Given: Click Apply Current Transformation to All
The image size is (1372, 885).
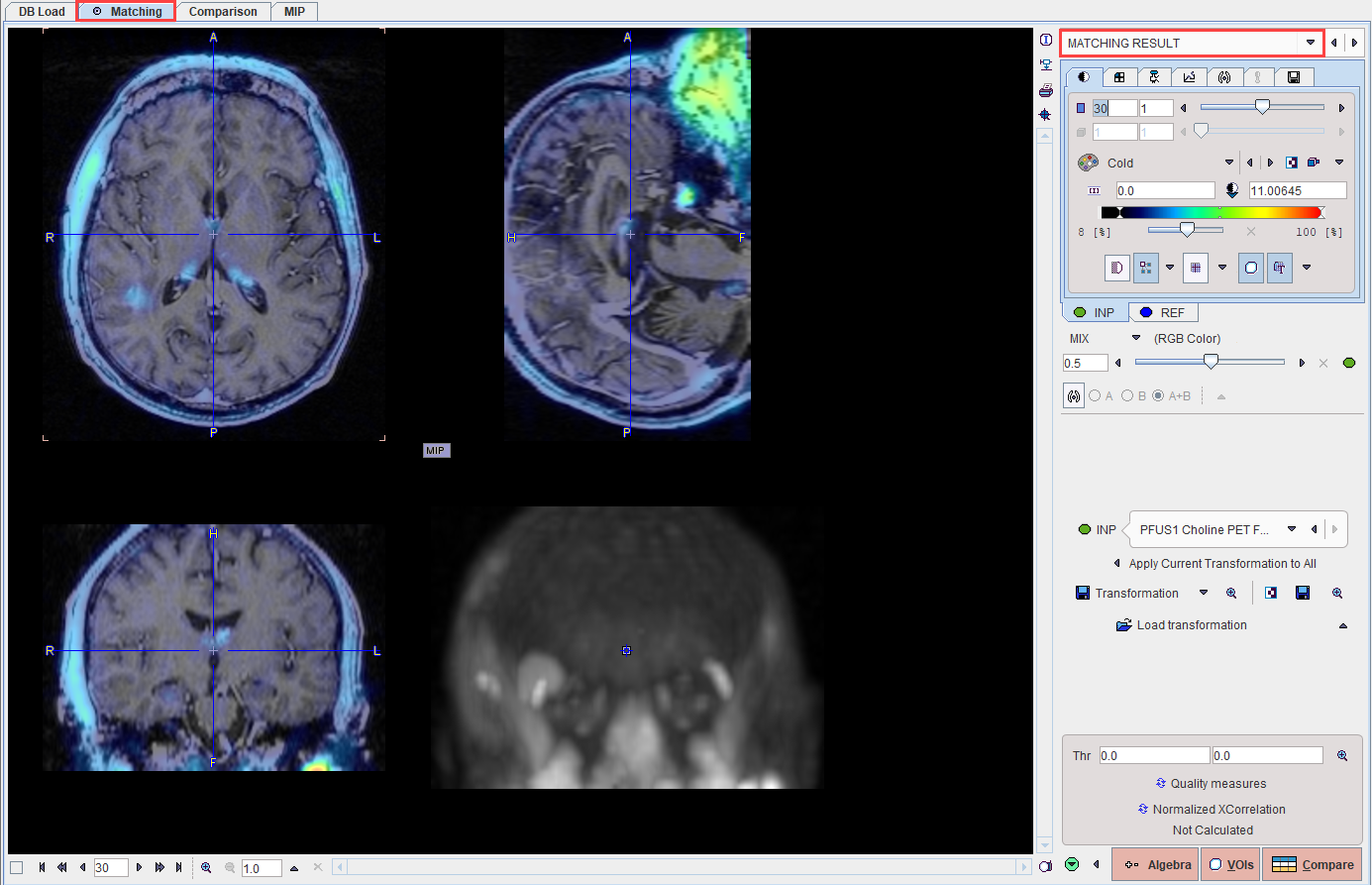Looking at the screenshot, I should click(x=1222, y=563).
